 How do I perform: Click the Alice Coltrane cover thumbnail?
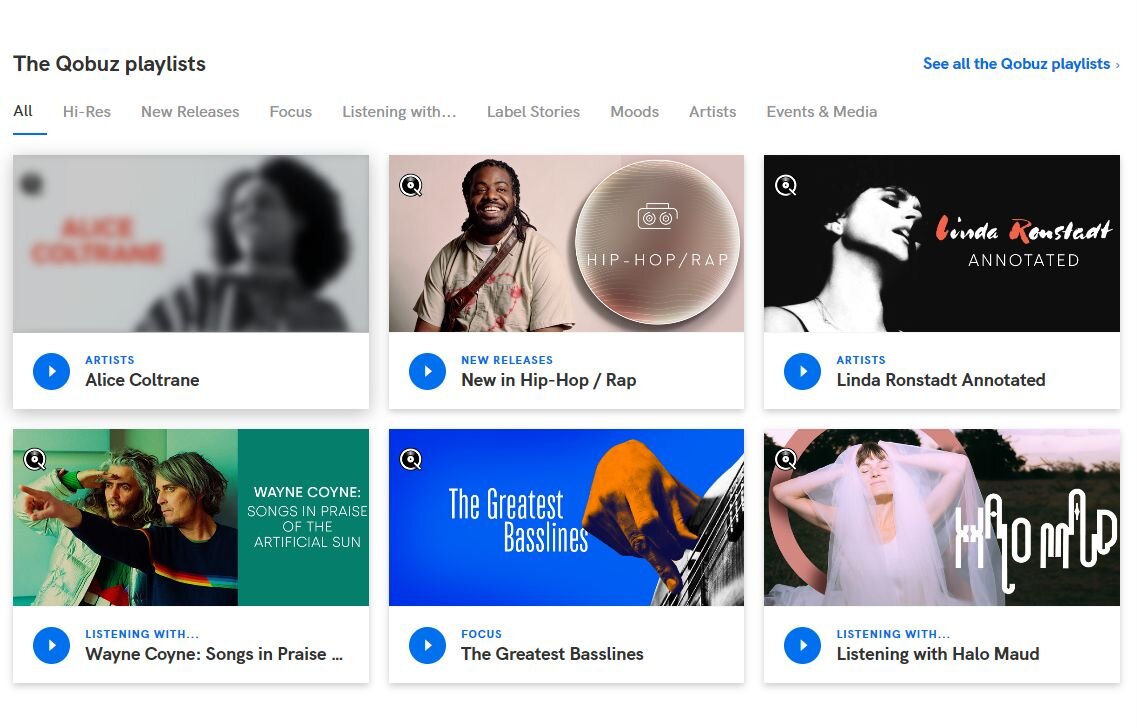click(x=190, y=243)
